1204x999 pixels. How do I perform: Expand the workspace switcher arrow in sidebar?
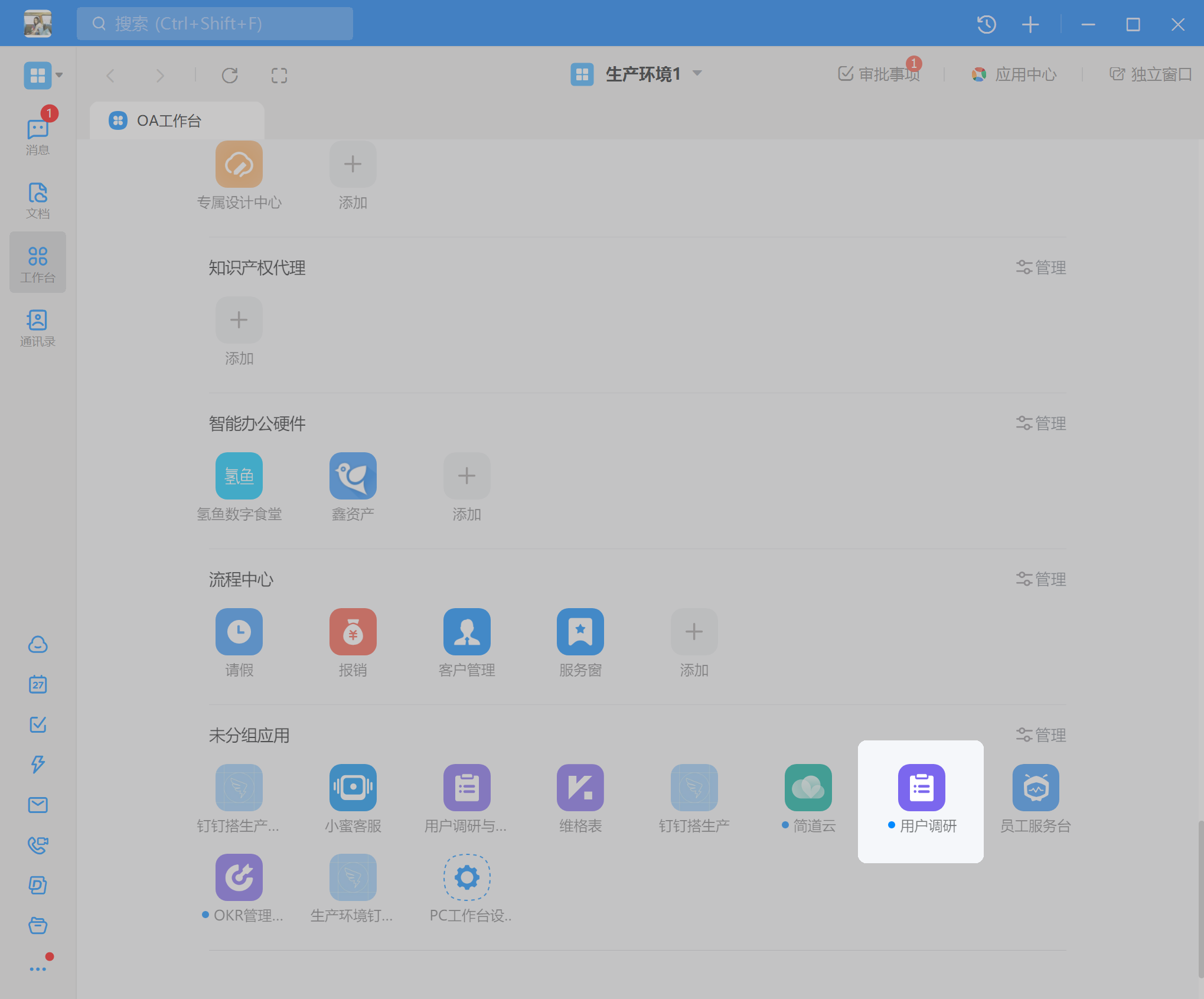point(59,76)
